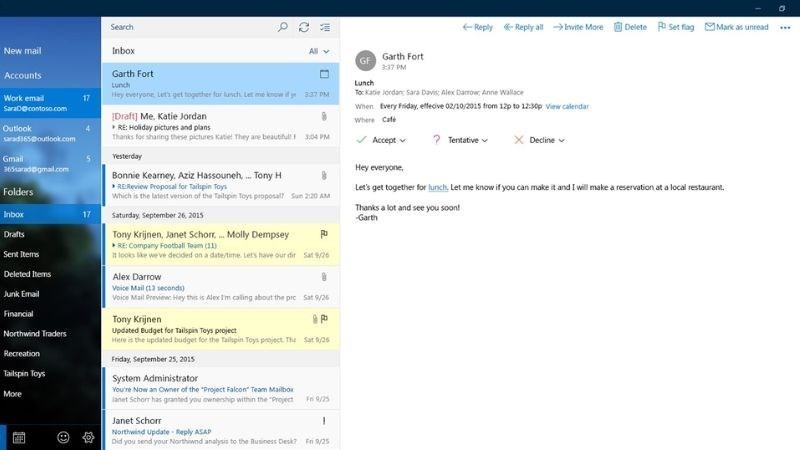Click Reply all in the toolbar
The height and width of the screenshot is (450, 800).
tap(523, 27)
